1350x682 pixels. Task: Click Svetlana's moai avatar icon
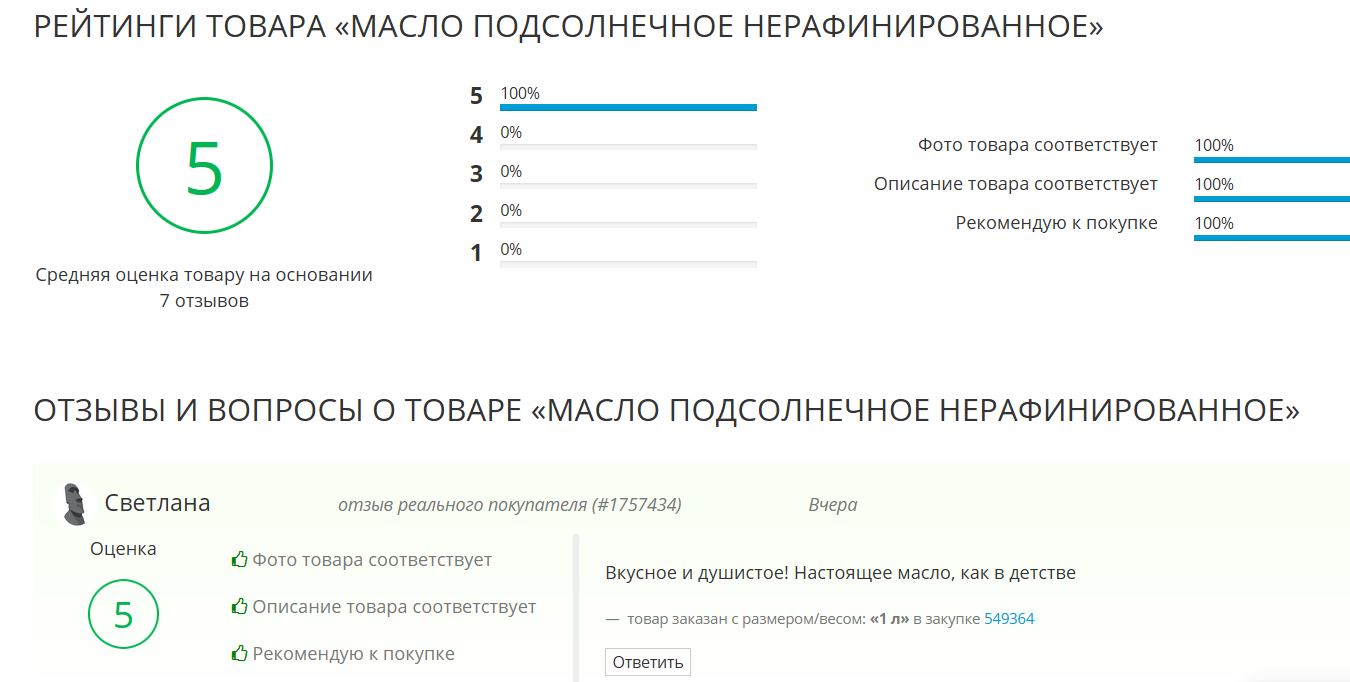pos(74,503)
